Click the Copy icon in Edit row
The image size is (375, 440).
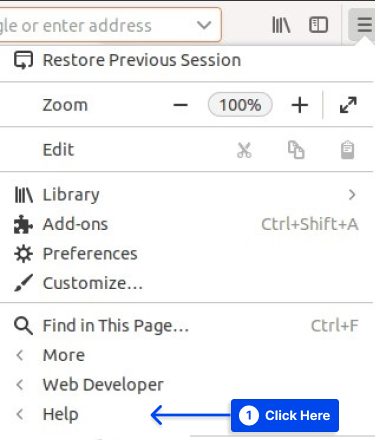[x=296, y=150]
